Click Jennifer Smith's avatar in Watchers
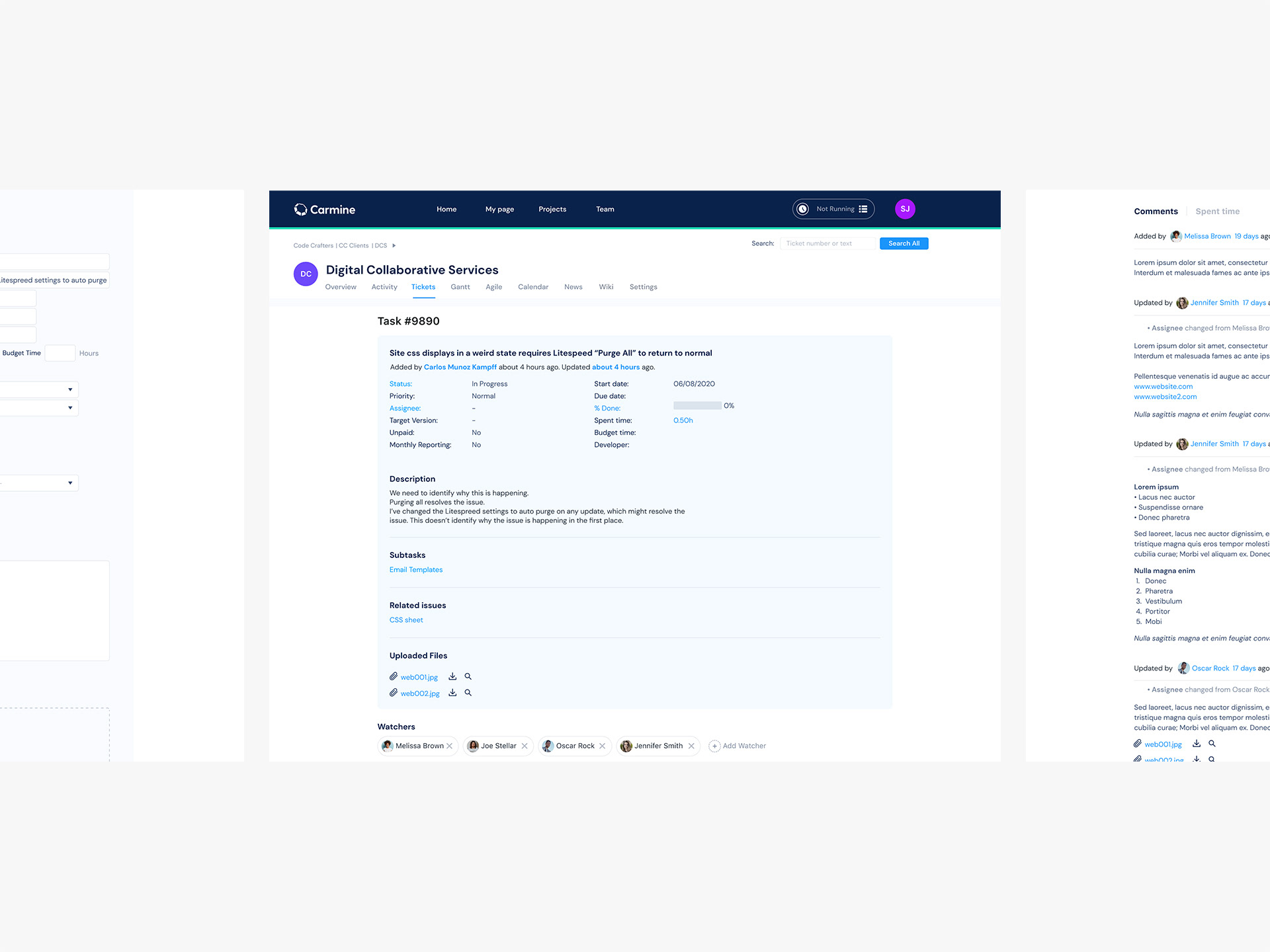The image size is (1270, 952). point(626,746)
